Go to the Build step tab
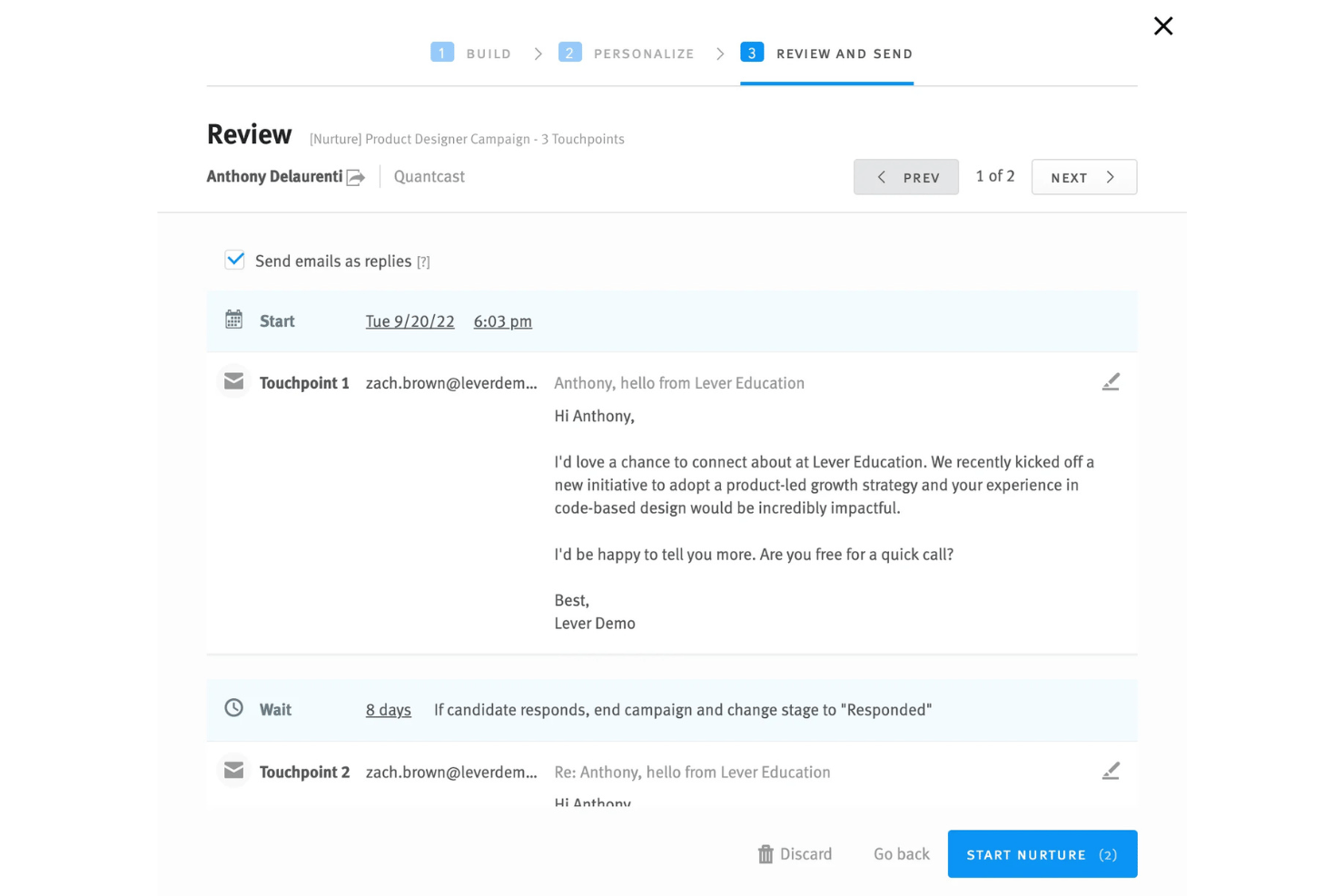1344x896 pixels. coord(470,54)
